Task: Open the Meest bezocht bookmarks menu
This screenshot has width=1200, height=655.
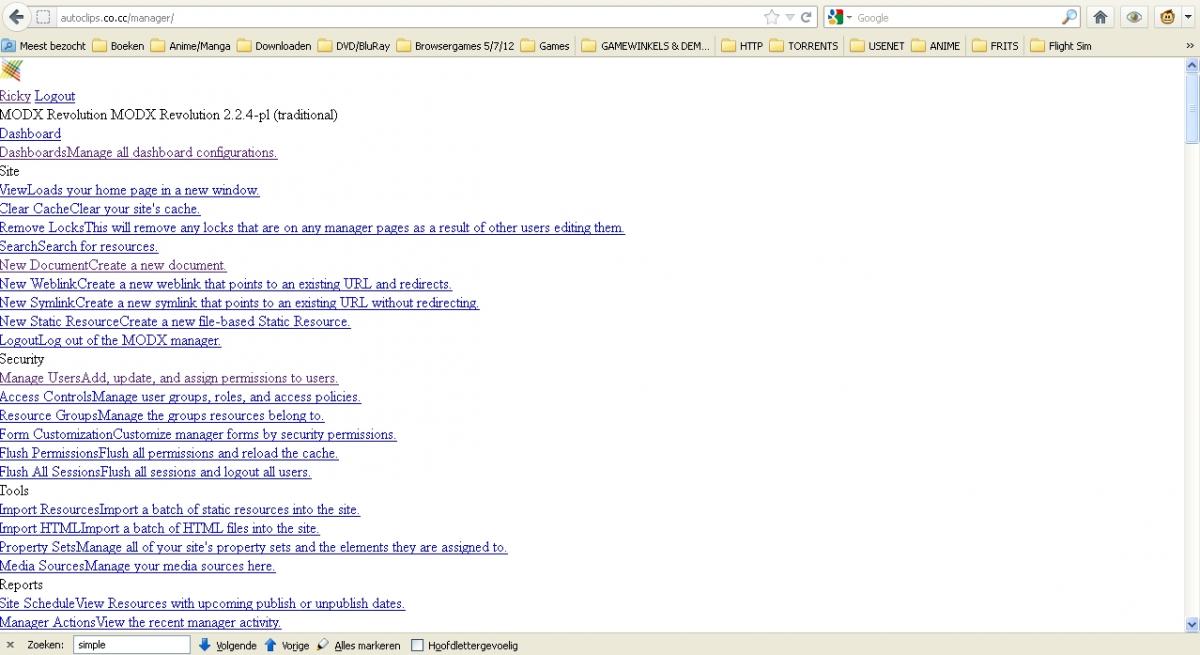Action: tap(45, 46)
